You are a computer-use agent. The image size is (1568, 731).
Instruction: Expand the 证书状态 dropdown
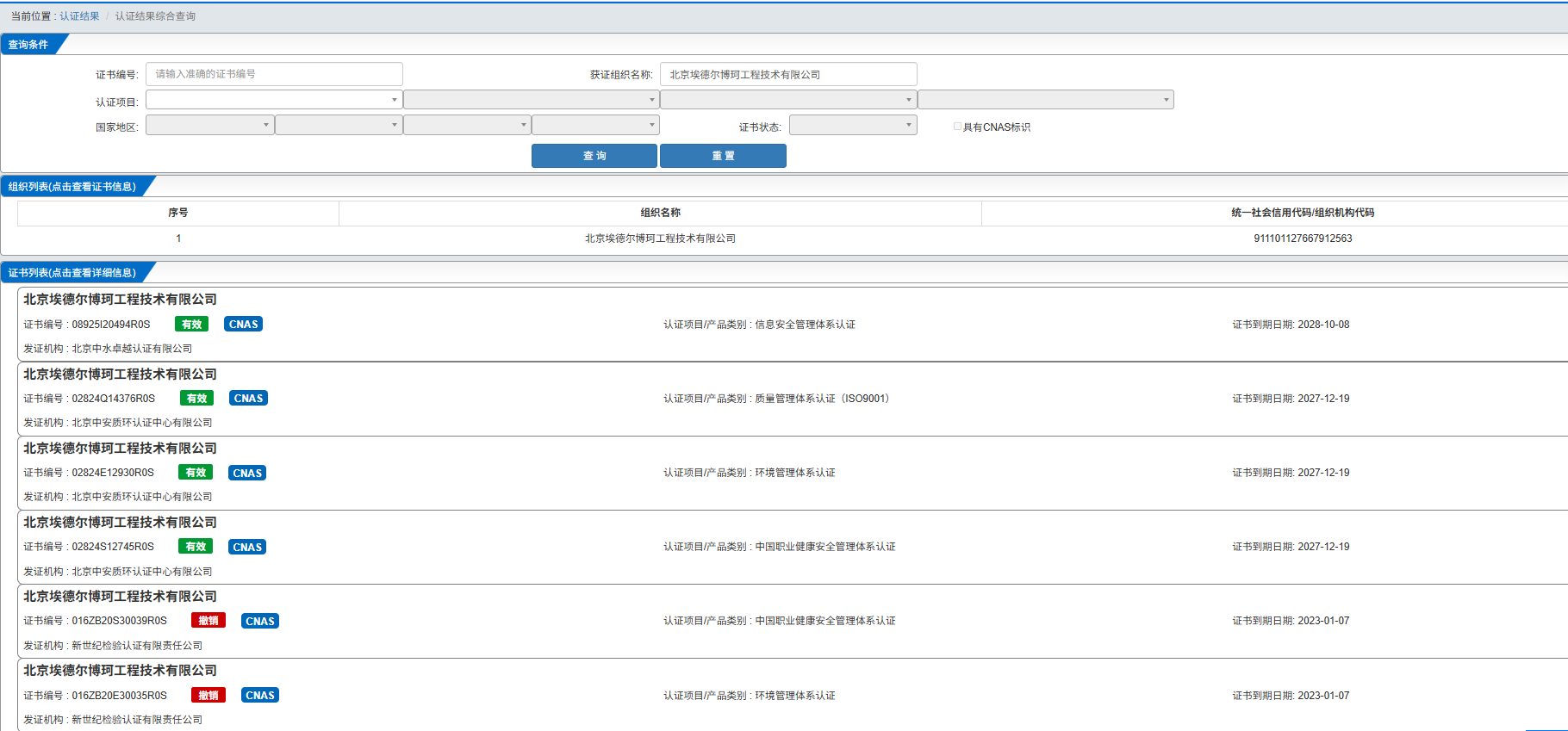[x=853, y=125]
